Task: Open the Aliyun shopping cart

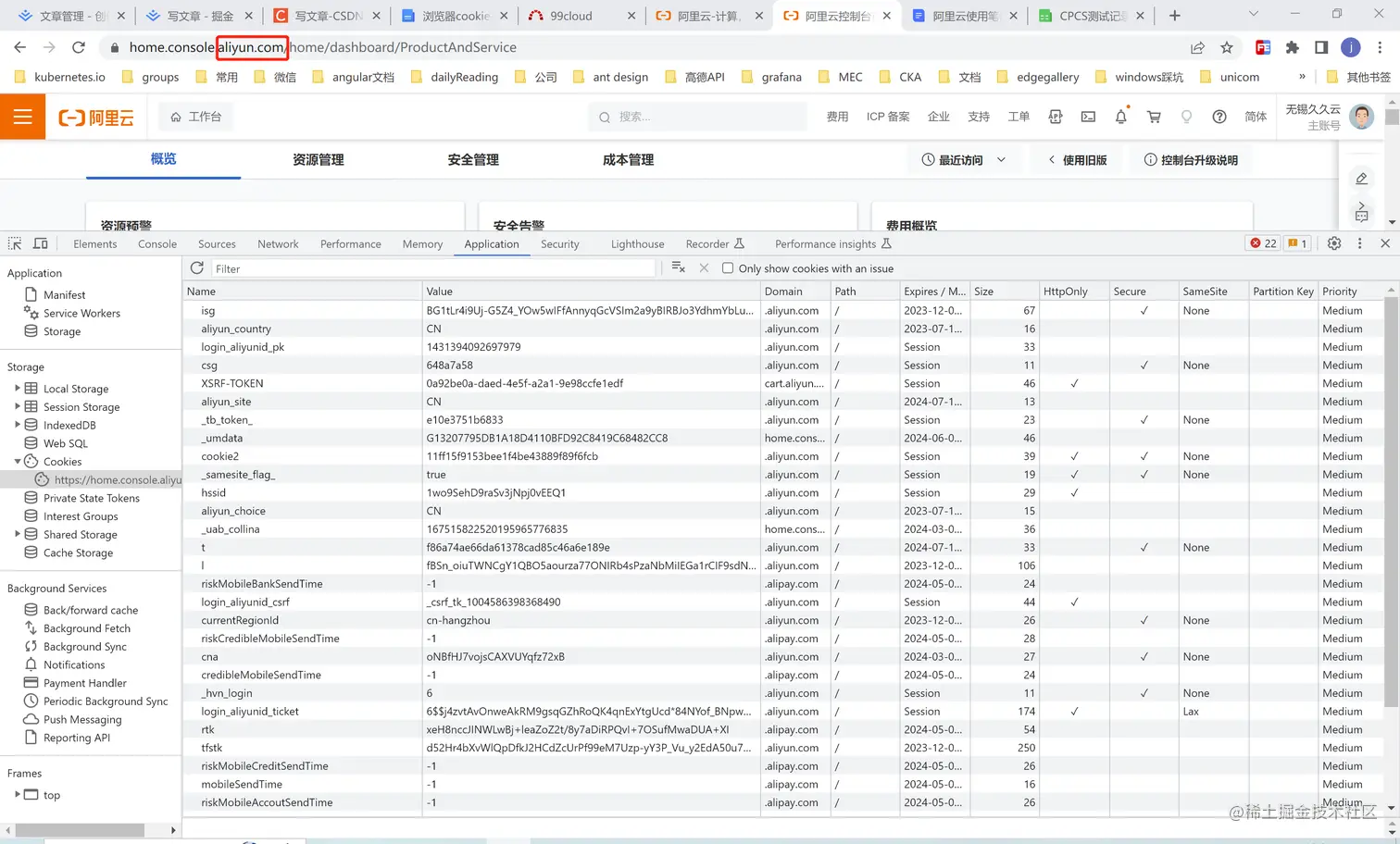Action: click(x=1154, y=117)
